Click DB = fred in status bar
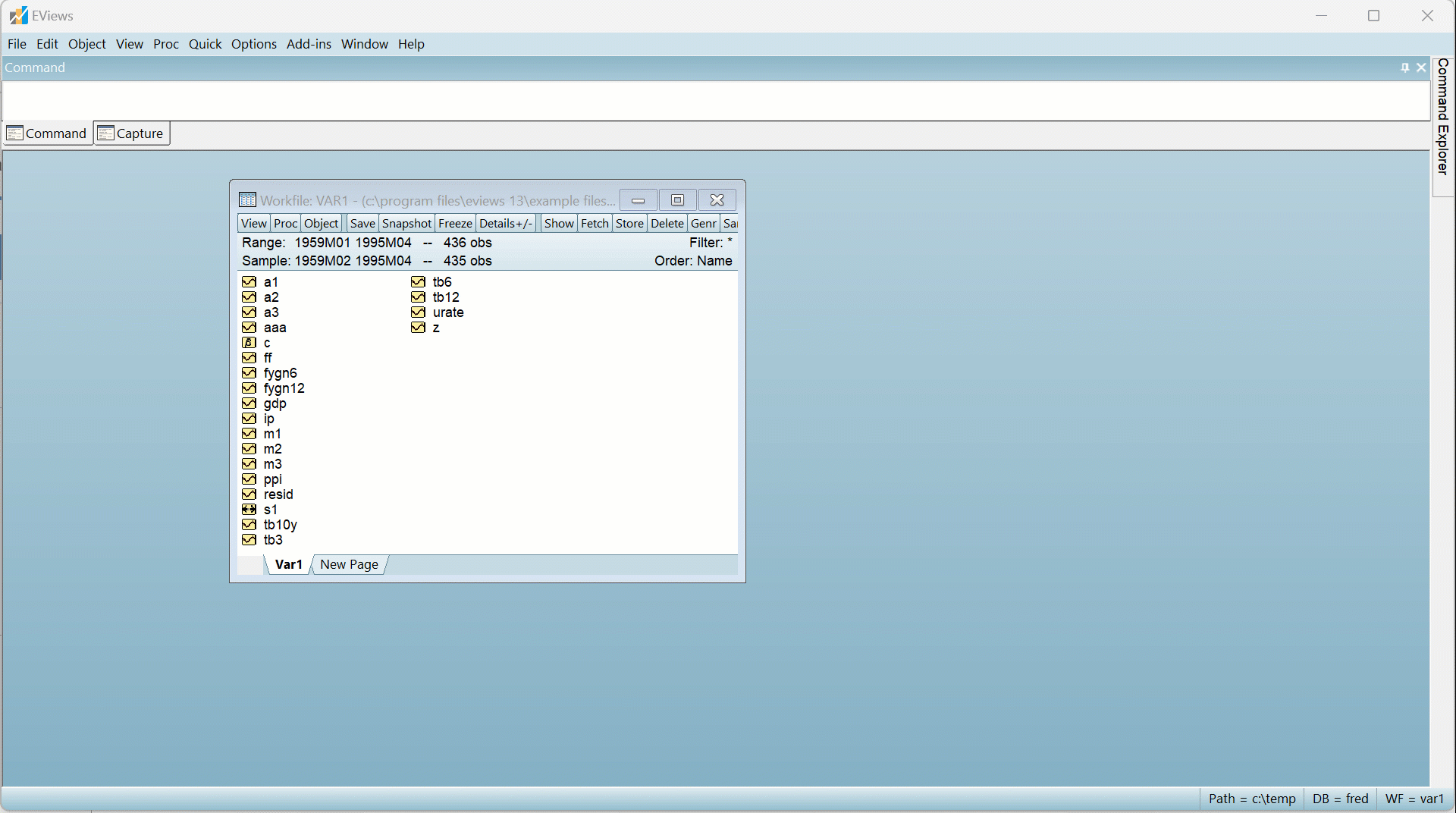 click(x=1341, y=799)
